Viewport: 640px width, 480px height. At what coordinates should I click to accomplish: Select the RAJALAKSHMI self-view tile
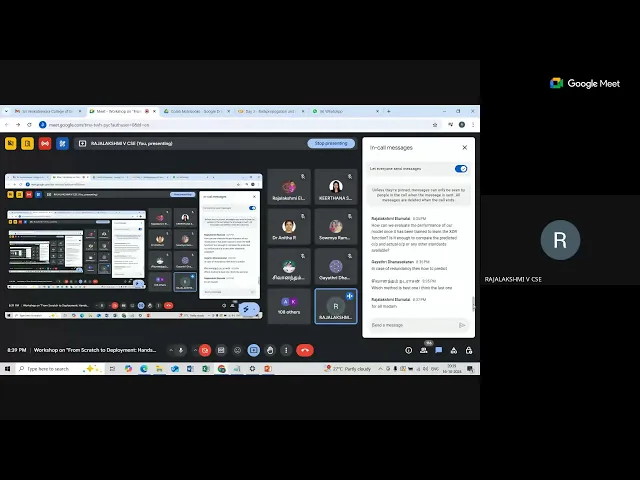pos(336,306)
